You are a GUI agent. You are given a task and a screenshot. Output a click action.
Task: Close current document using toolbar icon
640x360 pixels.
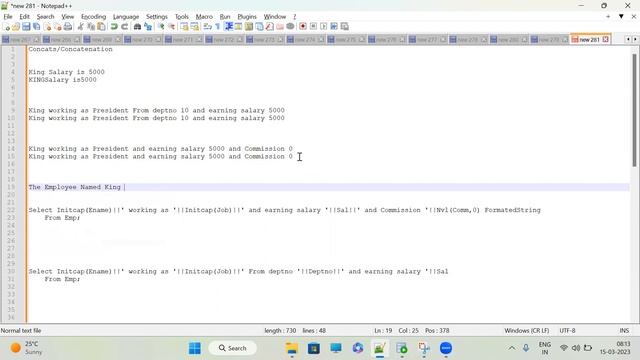(47, 27)
